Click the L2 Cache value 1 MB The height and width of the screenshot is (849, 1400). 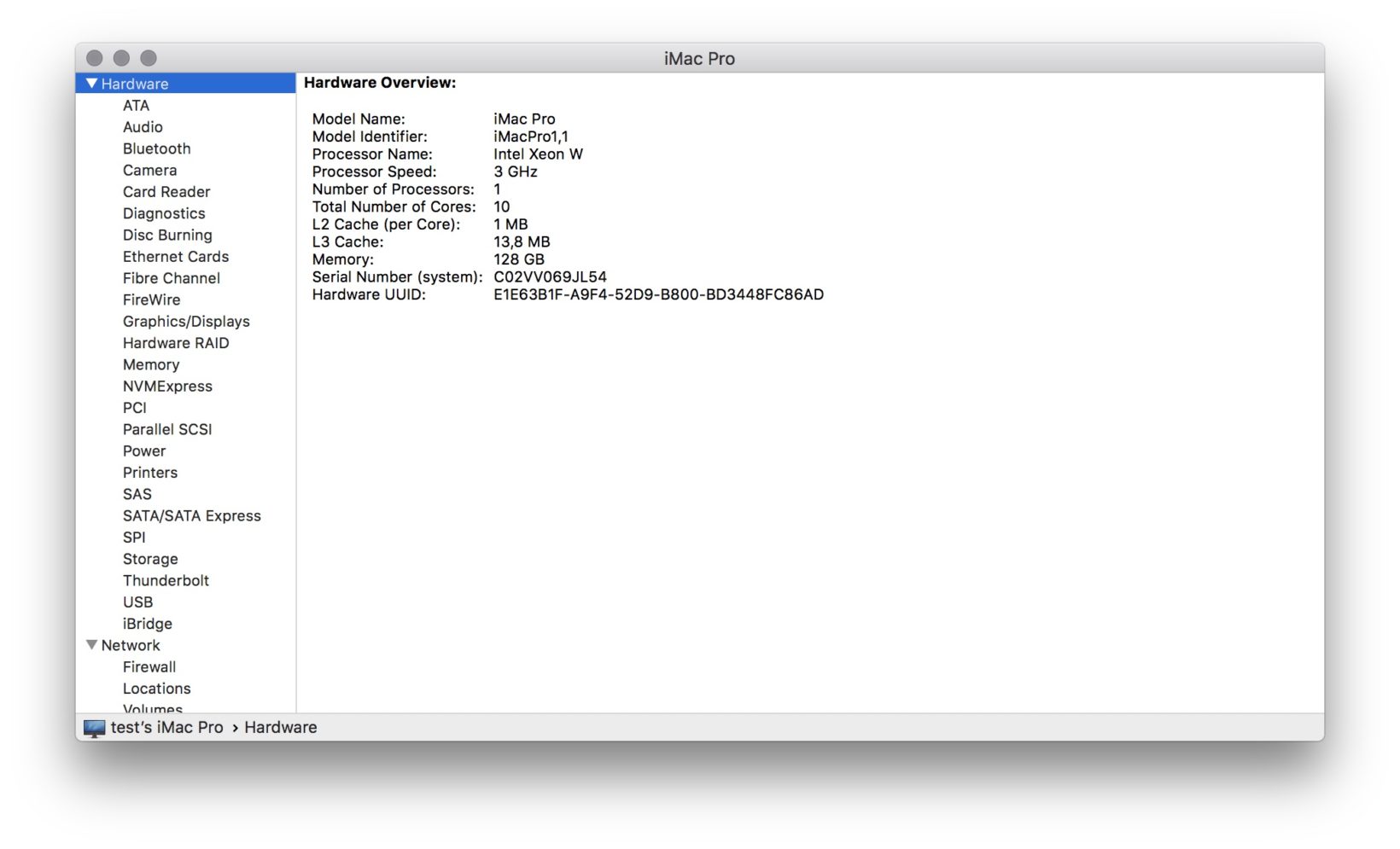click(x=510, y=224)
